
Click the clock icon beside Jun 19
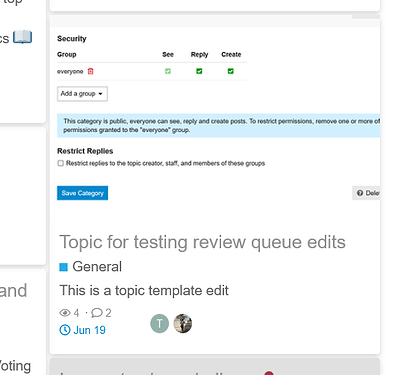coord(65,330)
